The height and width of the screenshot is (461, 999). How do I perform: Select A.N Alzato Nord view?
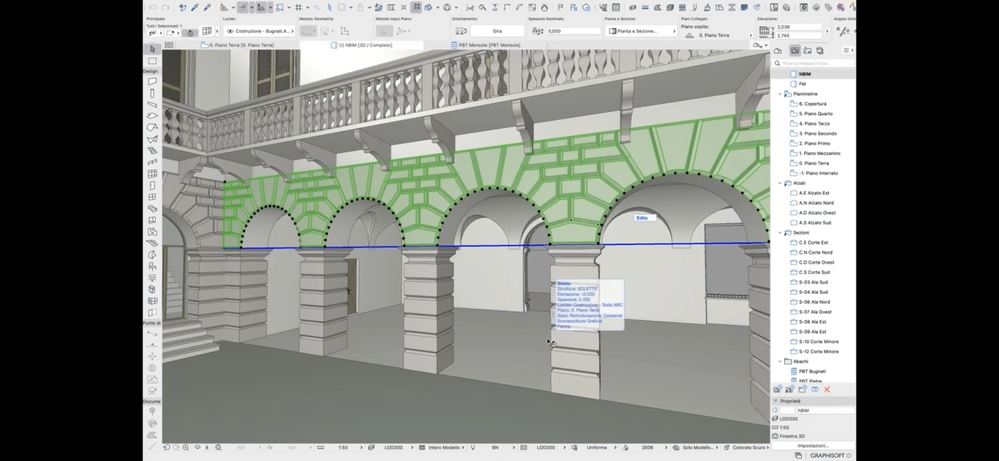(x=816, y=203)
